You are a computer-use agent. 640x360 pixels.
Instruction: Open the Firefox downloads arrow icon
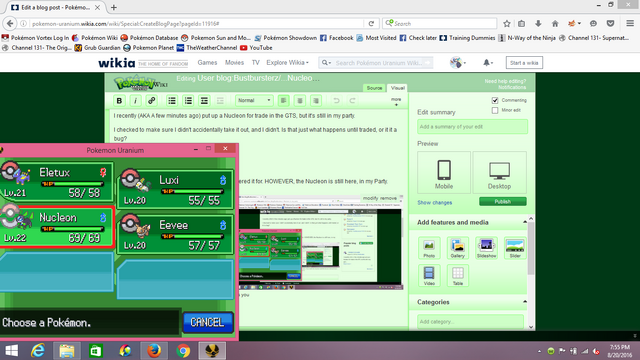point(538,24)
